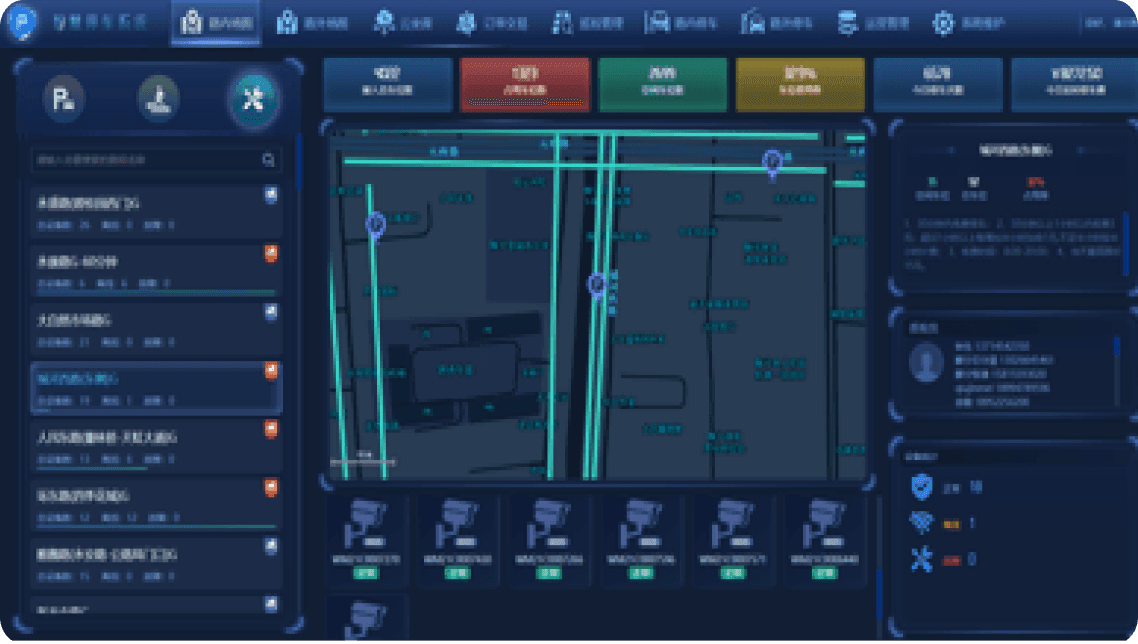1138x644 pixels.
Task: Select the highlighted round wrench-tools mode icon
Action: point(253,98)
